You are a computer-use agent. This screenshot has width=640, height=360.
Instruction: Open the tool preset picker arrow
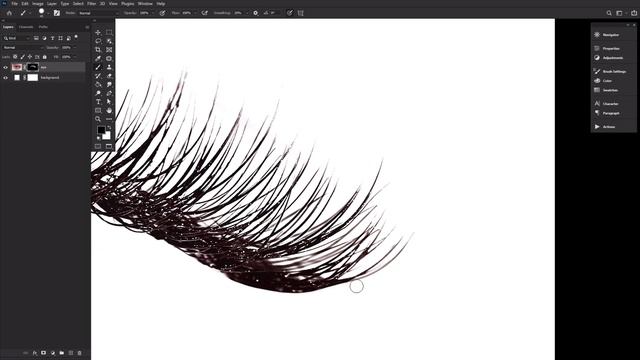[30, 13]
